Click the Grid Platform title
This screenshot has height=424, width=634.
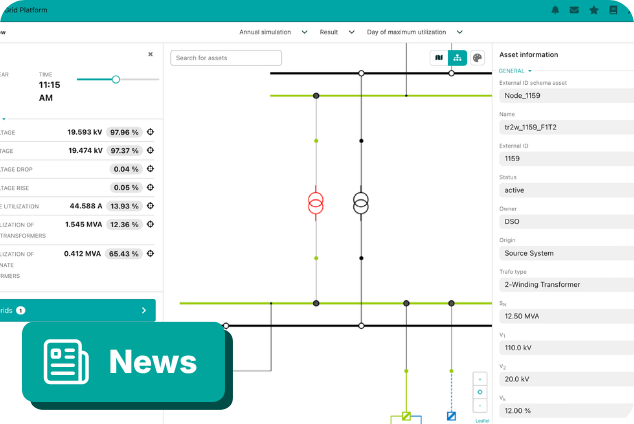25,10
